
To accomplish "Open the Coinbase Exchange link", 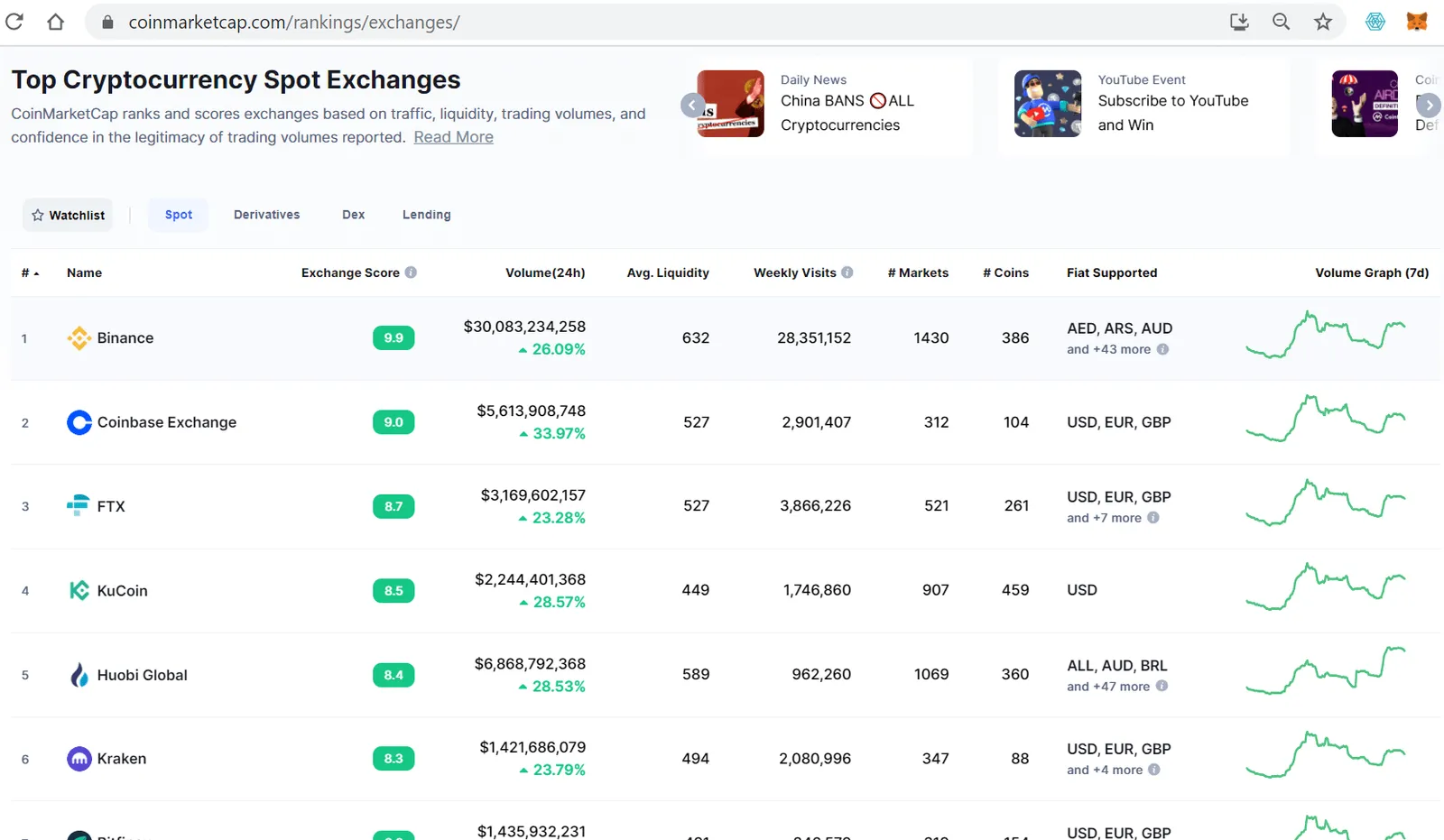I will tap(167, 422).
